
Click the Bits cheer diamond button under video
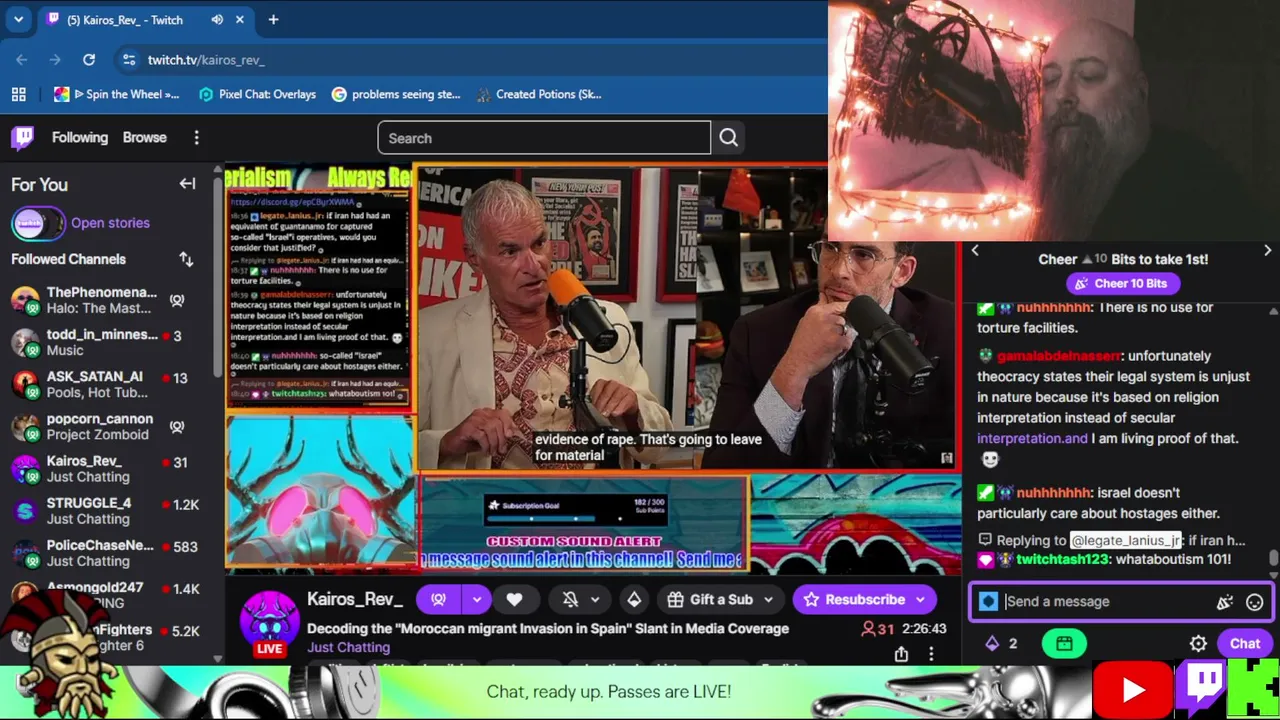tap(634, 599)
